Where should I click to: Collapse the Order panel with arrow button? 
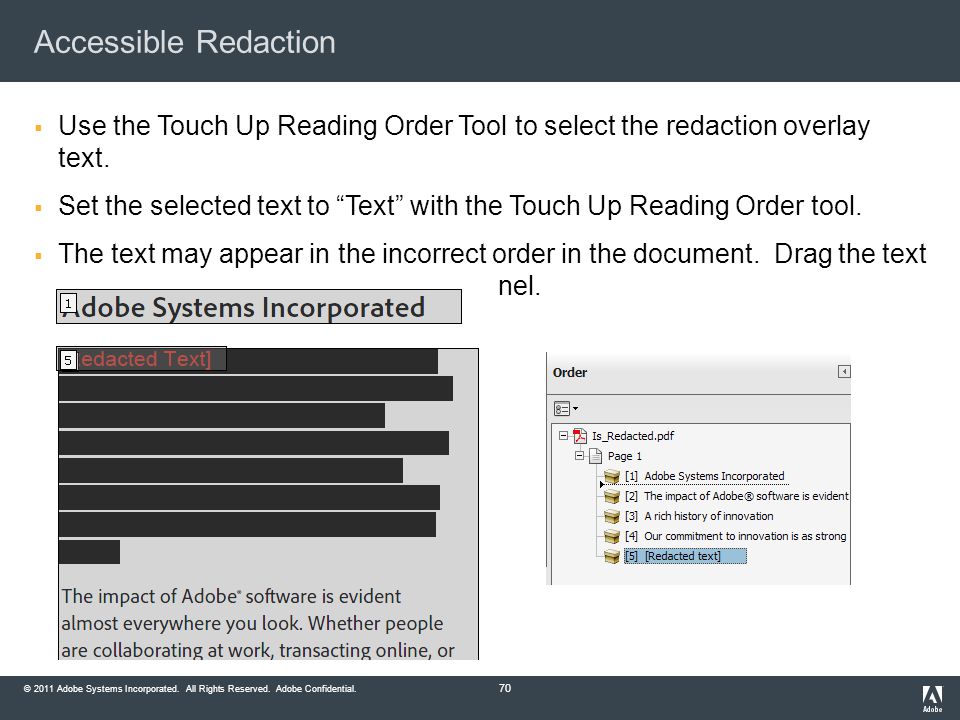[844, 372]
